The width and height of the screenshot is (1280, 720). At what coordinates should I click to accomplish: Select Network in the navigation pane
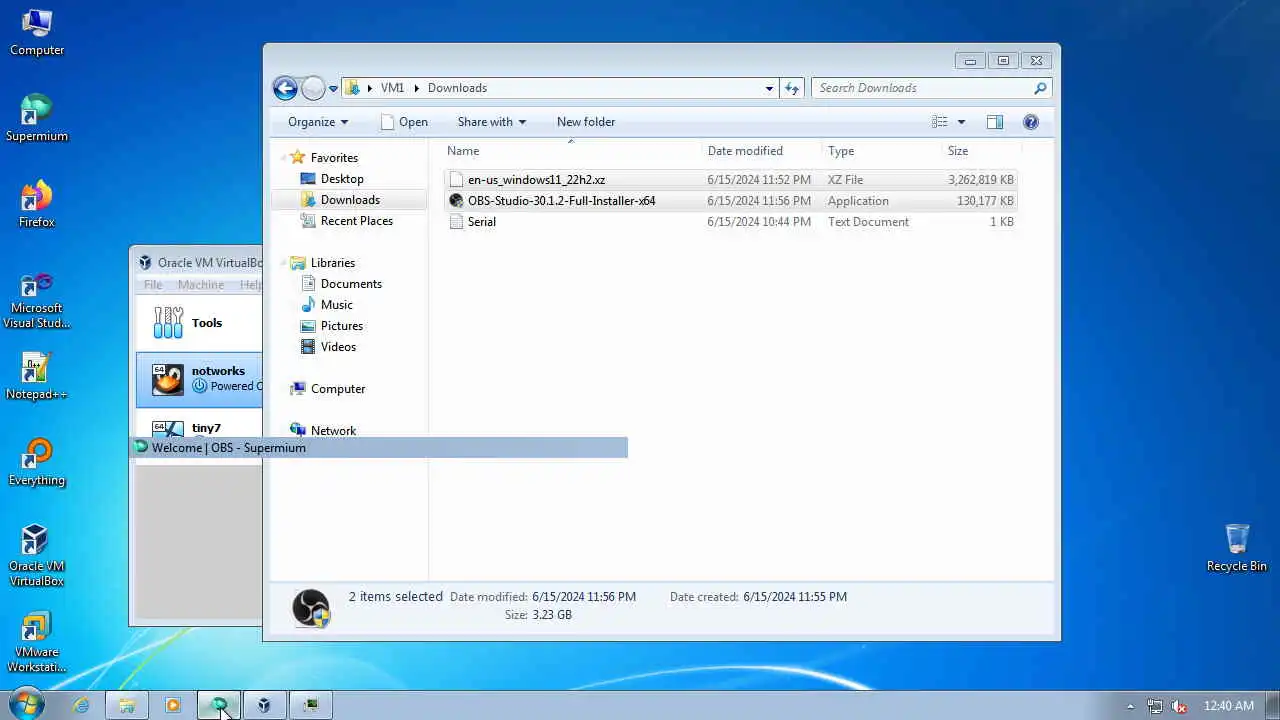[333, 431]
